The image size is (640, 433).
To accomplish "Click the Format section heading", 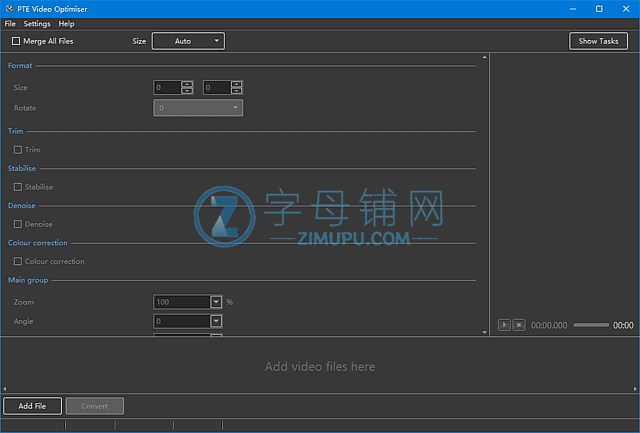I will (x=20, y=65).
